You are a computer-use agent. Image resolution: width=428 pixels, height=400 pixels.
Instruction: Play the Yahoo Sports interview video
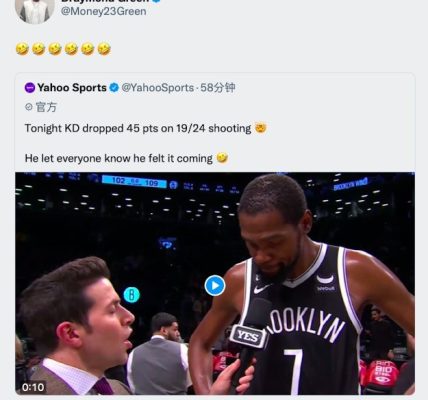[x=215, y=286]
